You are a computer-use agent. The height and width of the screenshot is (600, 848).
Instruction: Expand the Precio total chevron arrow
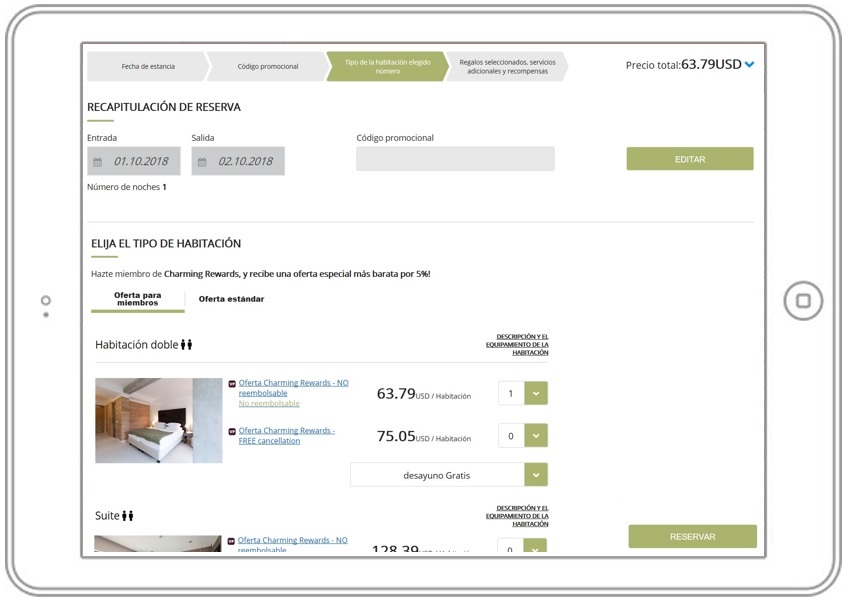750,65
